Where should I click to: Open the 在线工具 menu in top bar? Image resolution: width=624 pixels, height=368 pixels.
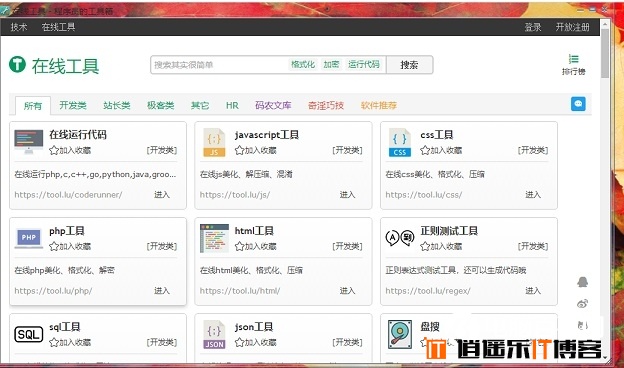[x=58, y=27]
